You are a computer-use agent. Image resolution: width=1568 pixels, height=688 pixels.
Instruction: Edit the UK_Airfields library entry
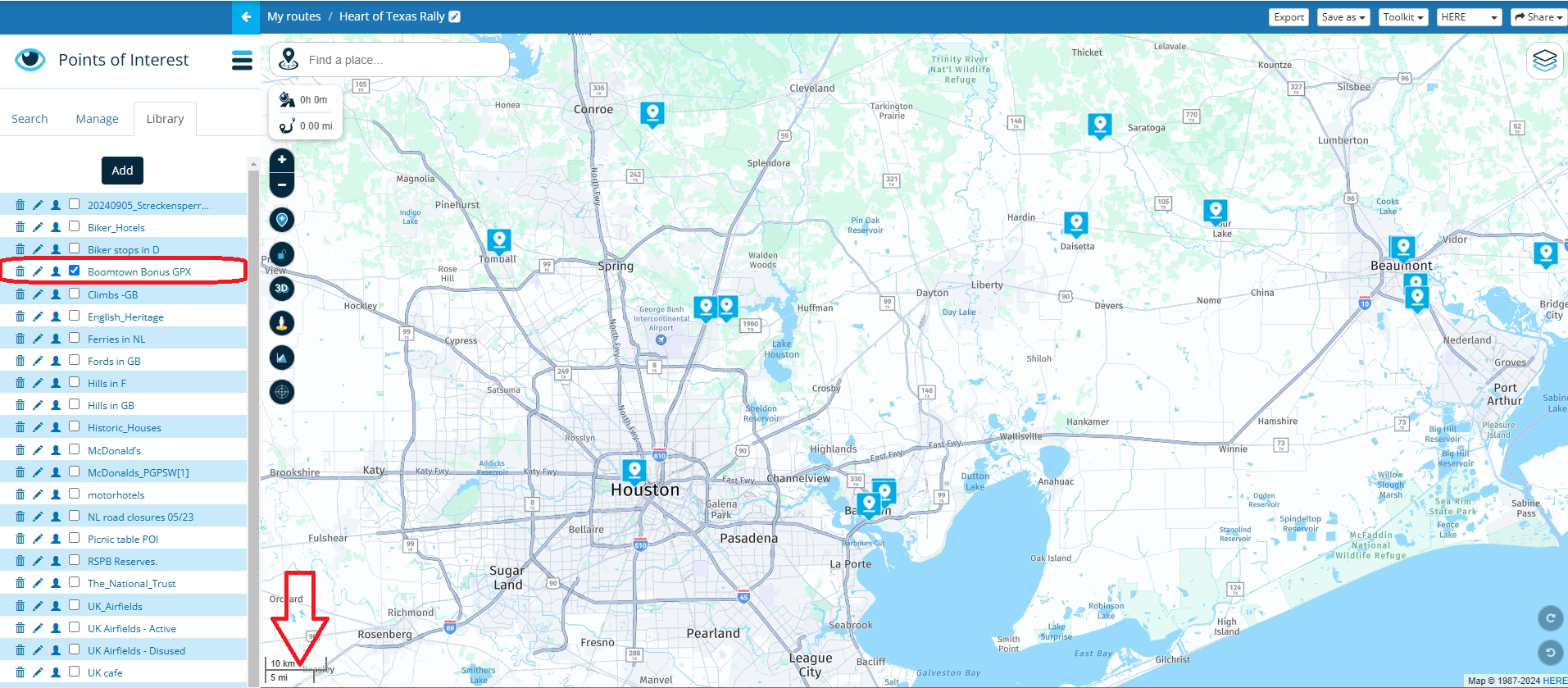[38, 606]
